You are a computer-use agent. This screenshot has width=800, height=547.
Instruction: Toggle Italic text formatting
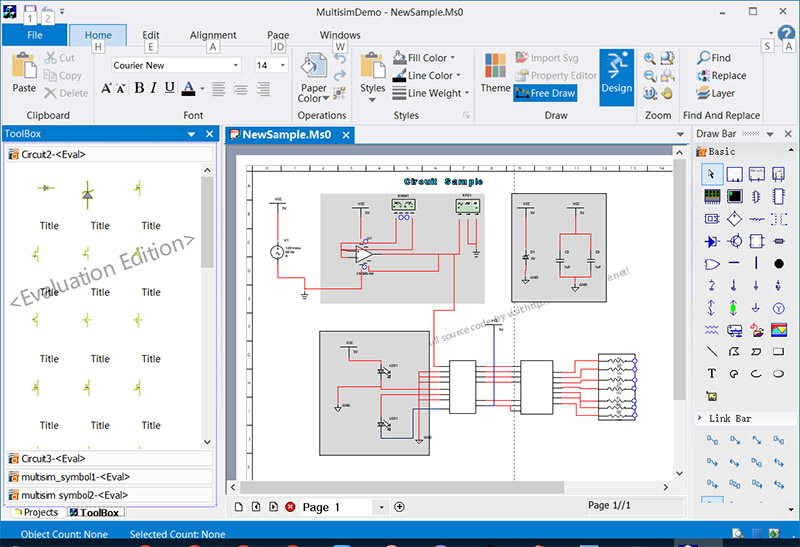(154, 88)
